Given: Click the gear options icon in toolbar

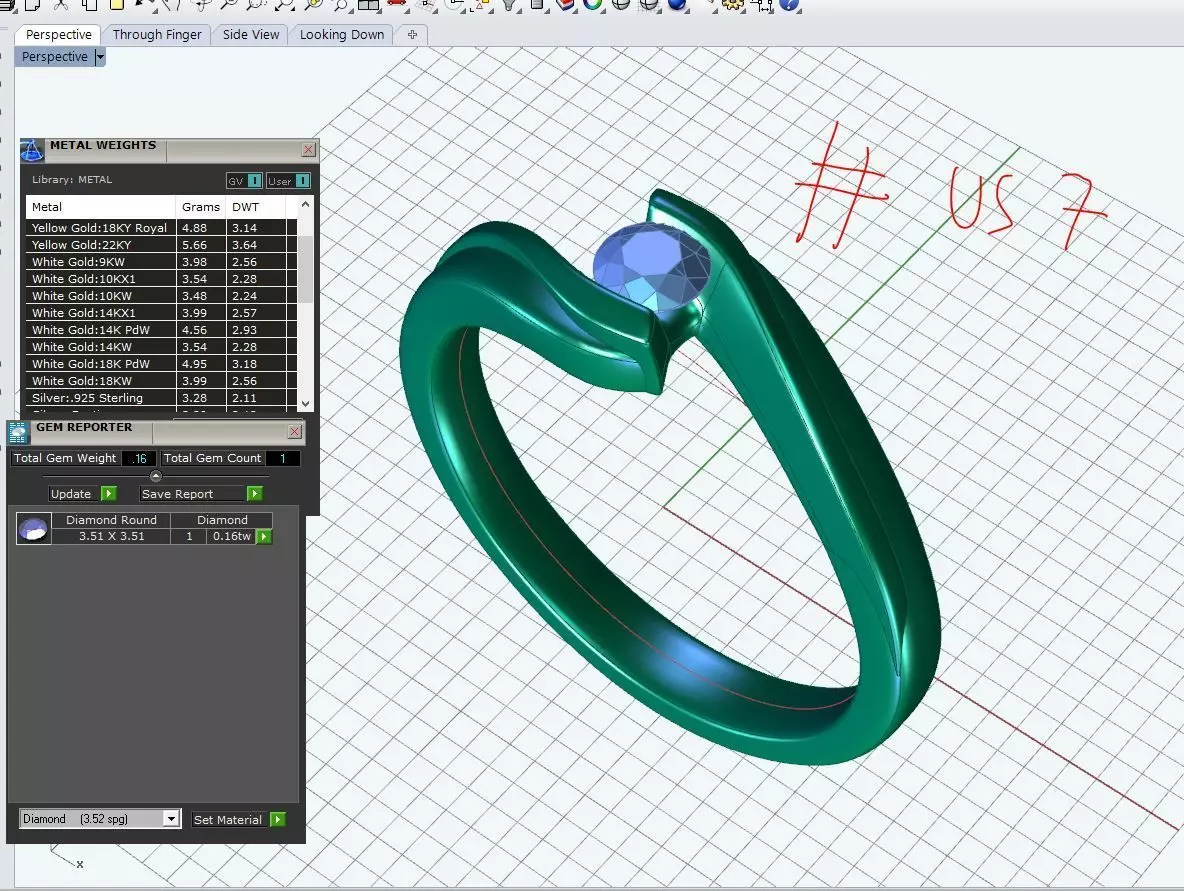Looking at the screenshot, I should pyautogui.click(x=733, y=5).
